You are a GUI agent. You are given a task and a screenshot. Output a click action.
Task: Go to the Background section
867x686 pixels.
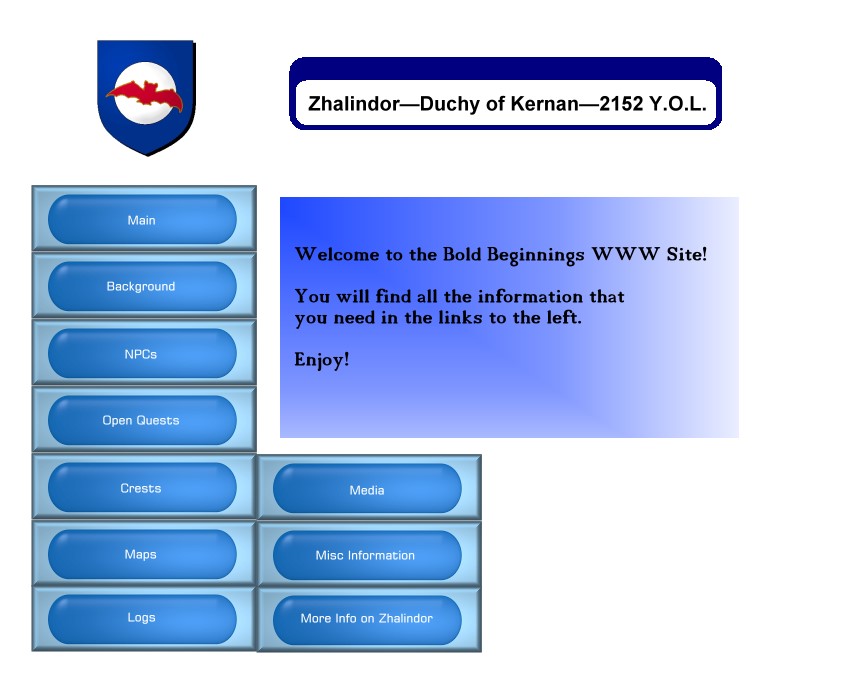142,287
